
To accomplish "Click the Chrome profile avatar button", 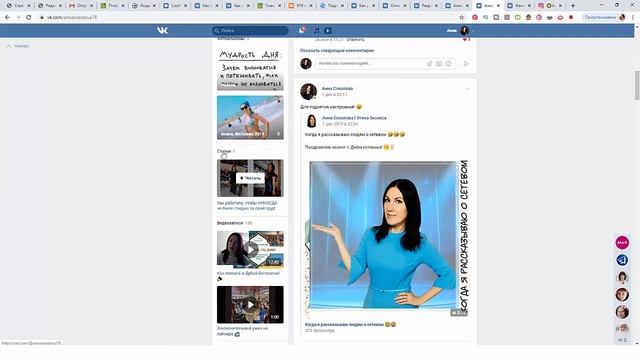I will 604,18.
